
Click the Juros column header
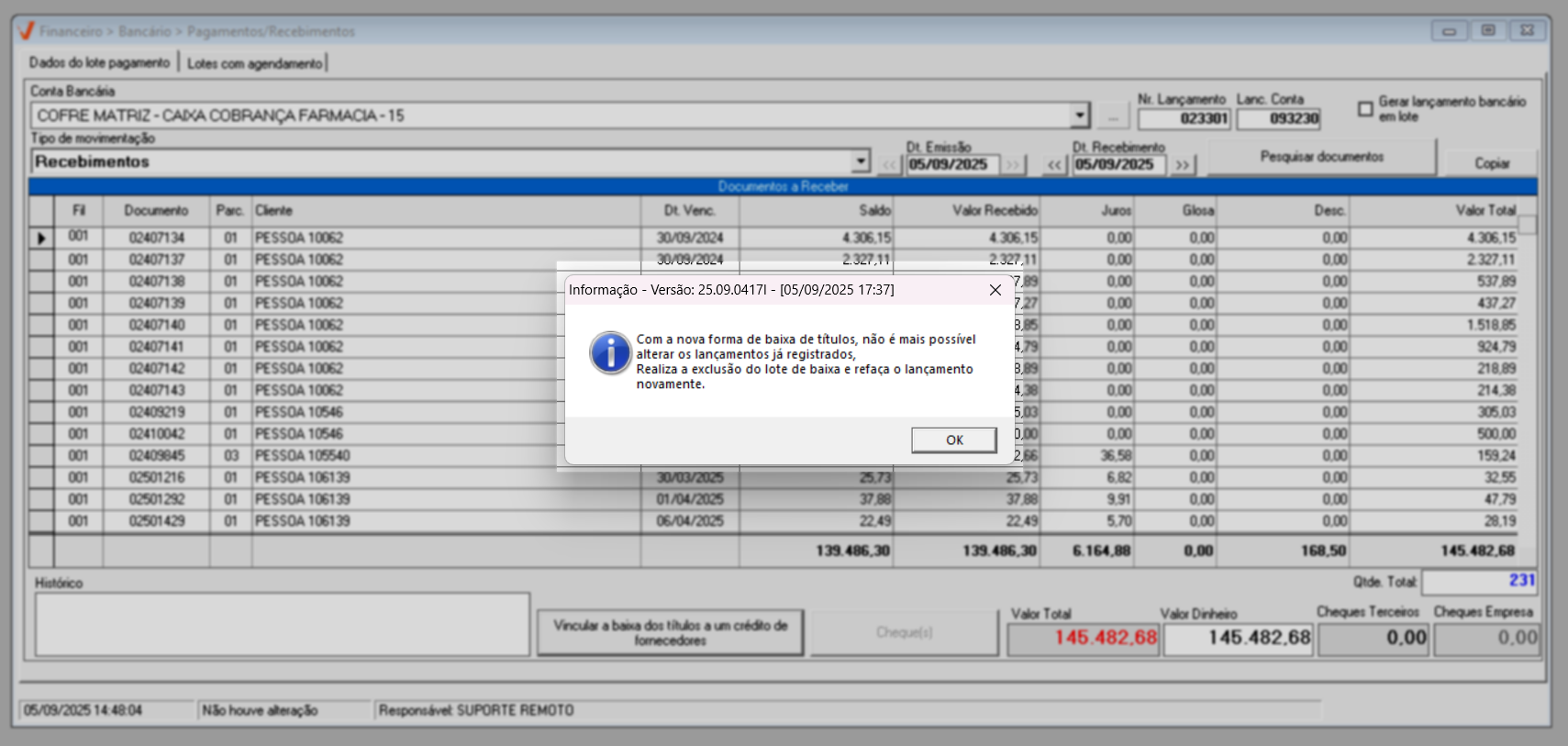[x=1087, y=211]
